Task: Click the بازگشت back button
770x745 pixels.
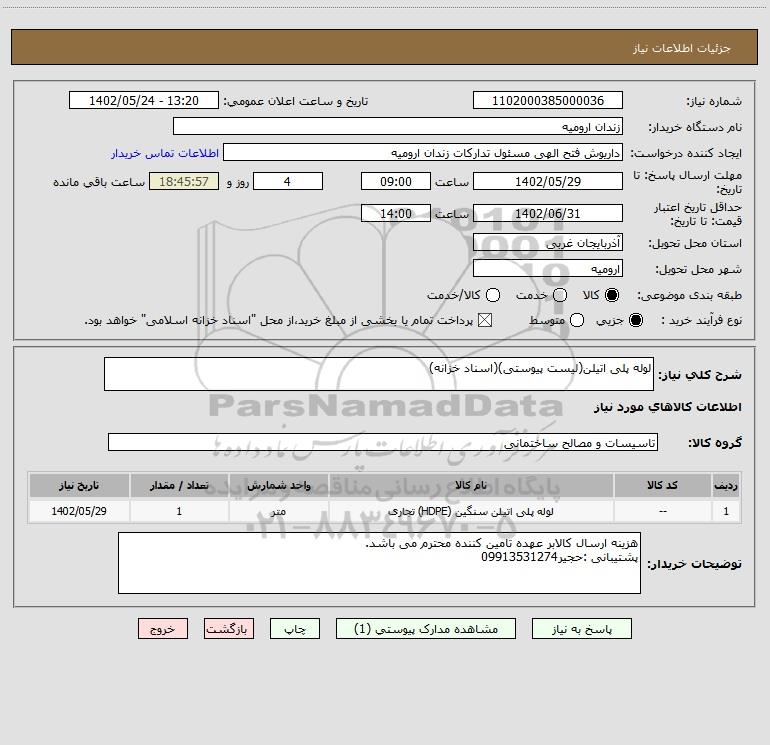Action: 229,629
